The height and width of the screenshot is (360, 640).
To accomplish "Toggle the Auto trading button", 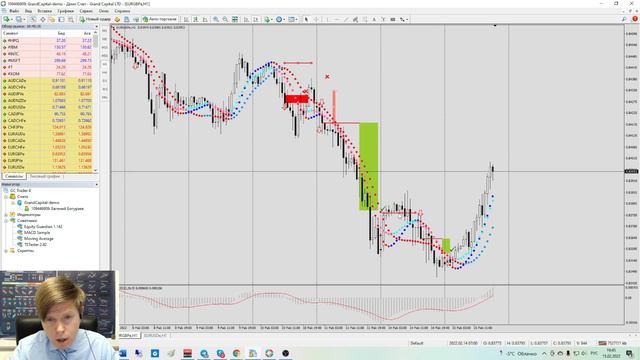I will point(160,19).
